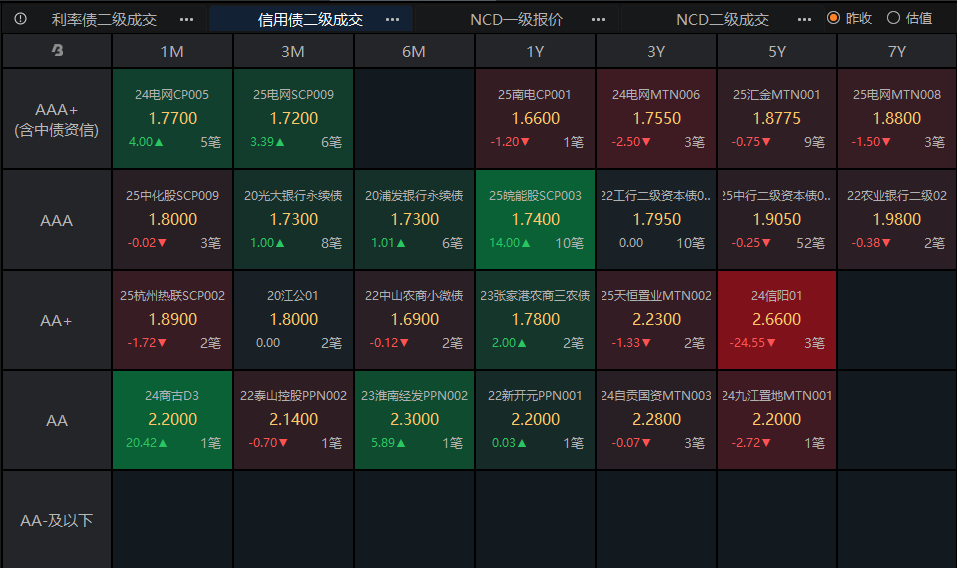The image size is (957, 568).
Task: Switch to NCD一级报价 tab
Action: pos(516,20)
